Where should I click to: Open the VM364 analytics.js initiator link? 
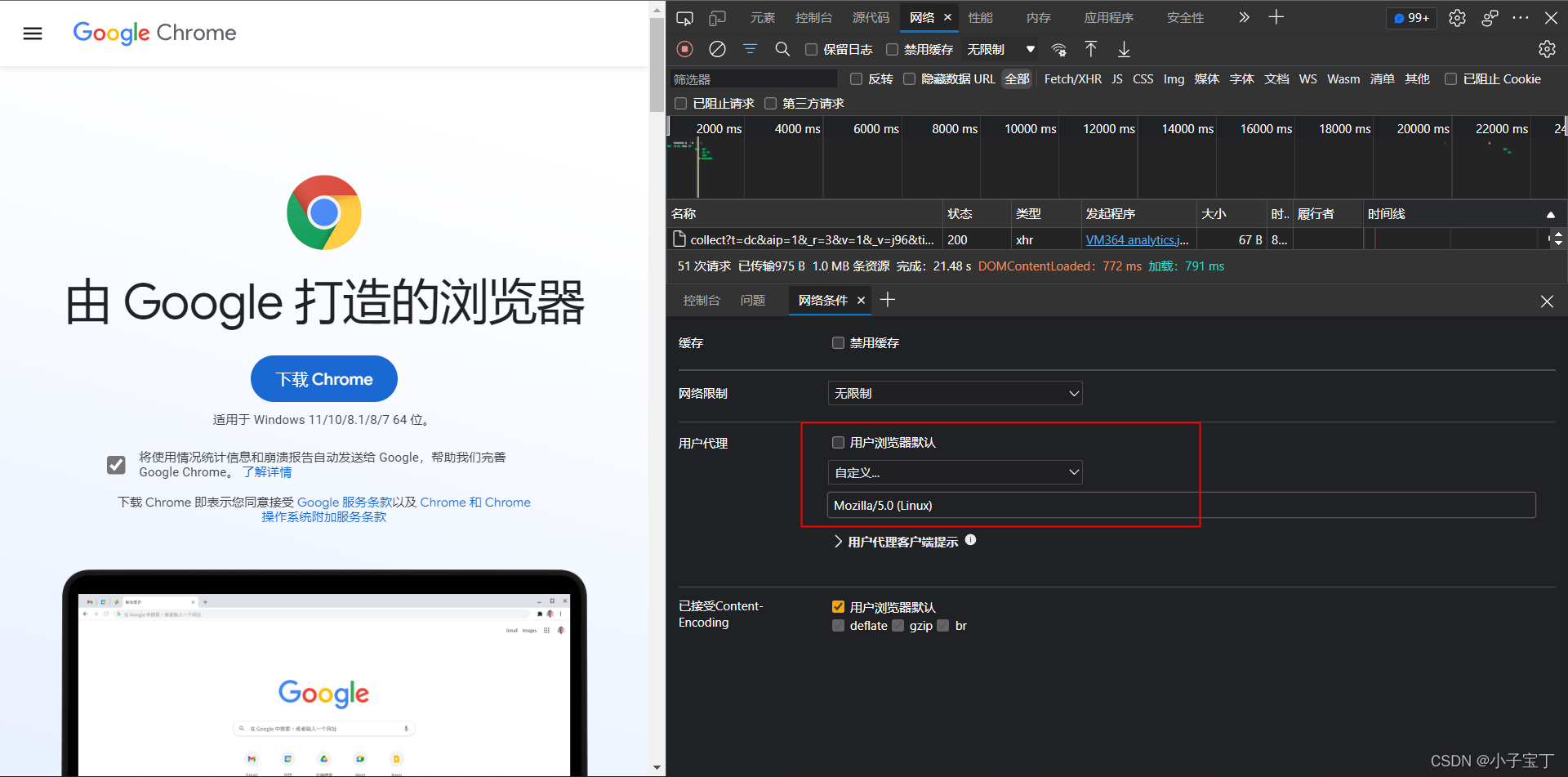click(1137, 239)
